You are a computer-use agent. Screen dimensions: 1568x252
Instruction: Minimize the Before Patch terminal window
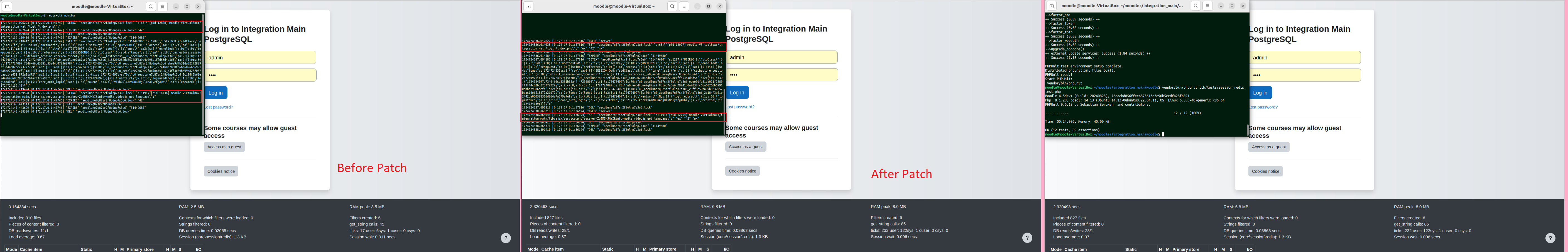(175, 6)
